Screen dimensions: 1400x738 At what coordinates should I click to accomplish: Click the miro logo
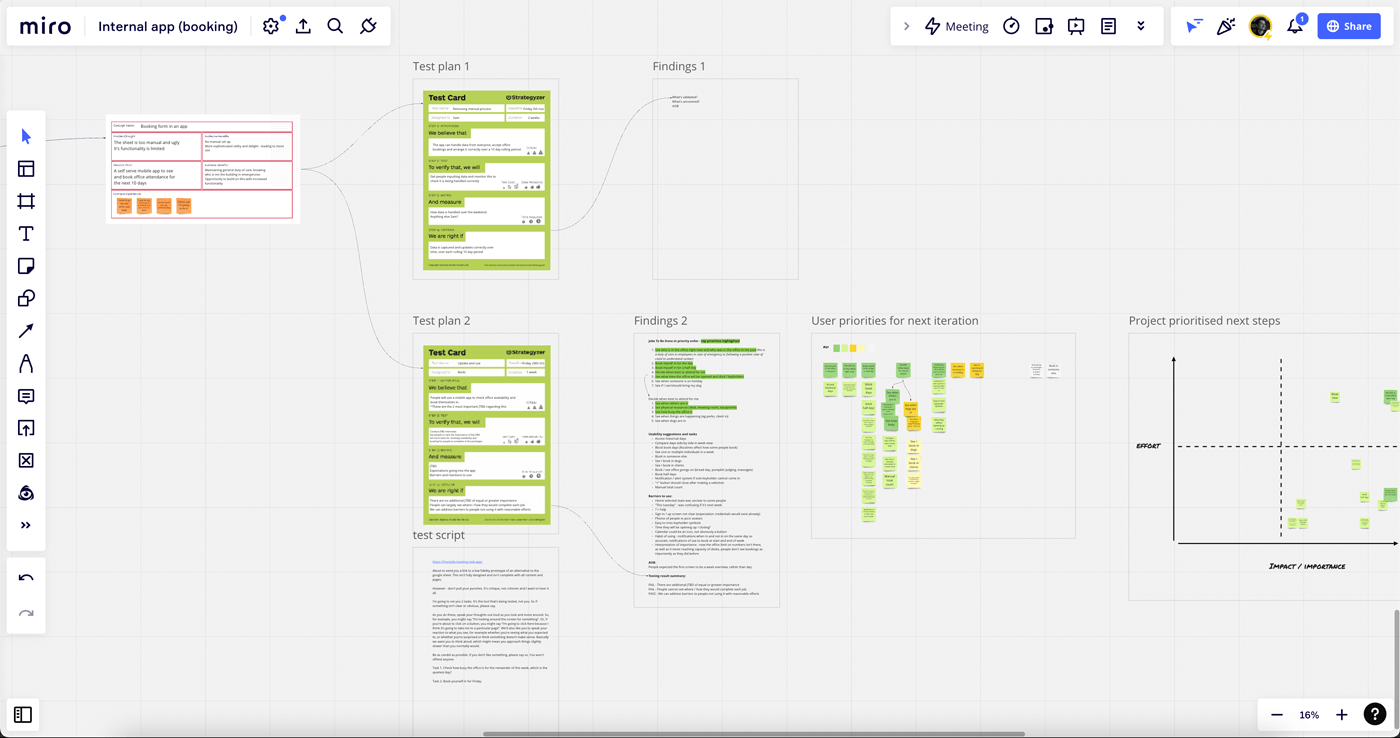(x=45, y=26)
